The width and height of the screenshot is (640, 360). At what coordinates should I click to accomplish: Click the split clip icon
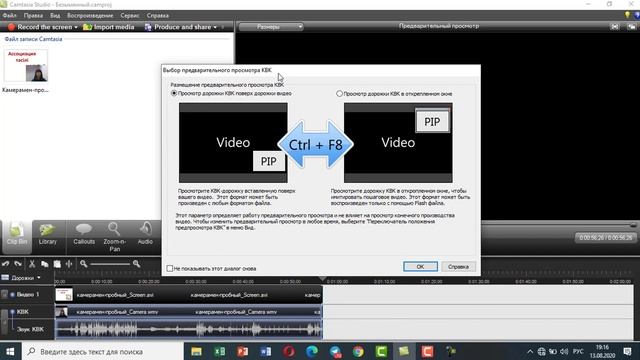coord(69,264)
